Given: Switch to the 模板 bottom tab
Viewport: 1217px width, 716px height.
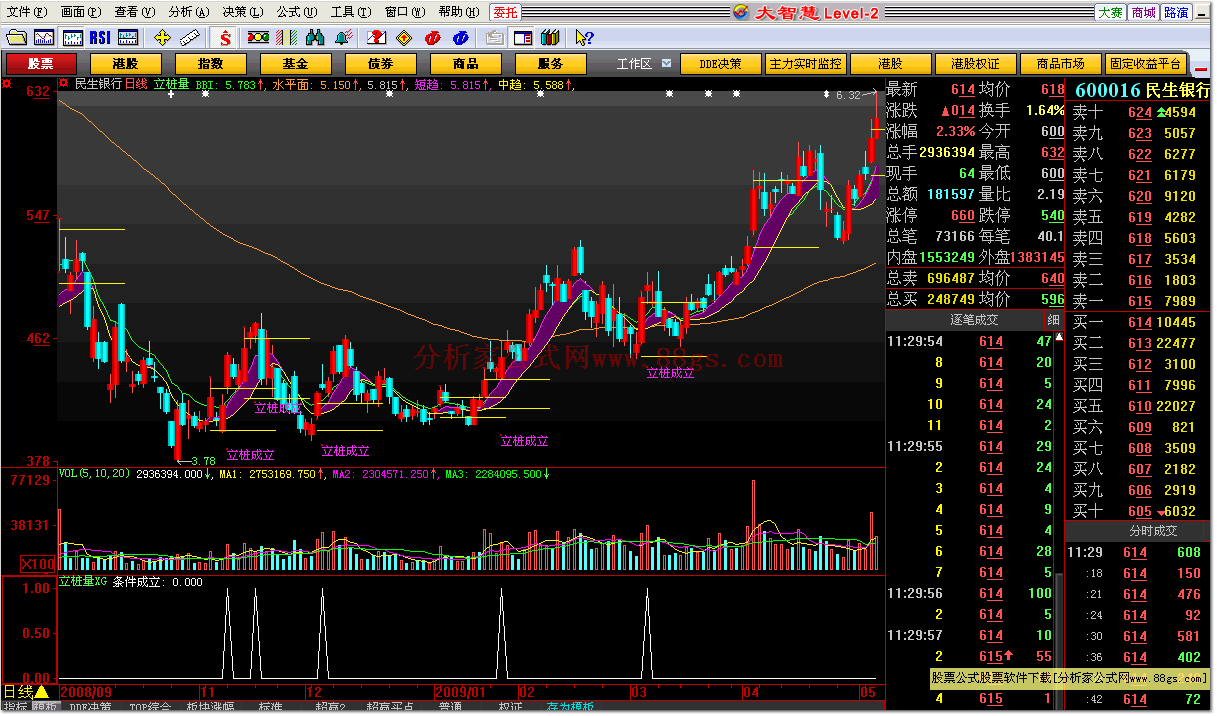Looking at the screenshot, I should [44, 708].
